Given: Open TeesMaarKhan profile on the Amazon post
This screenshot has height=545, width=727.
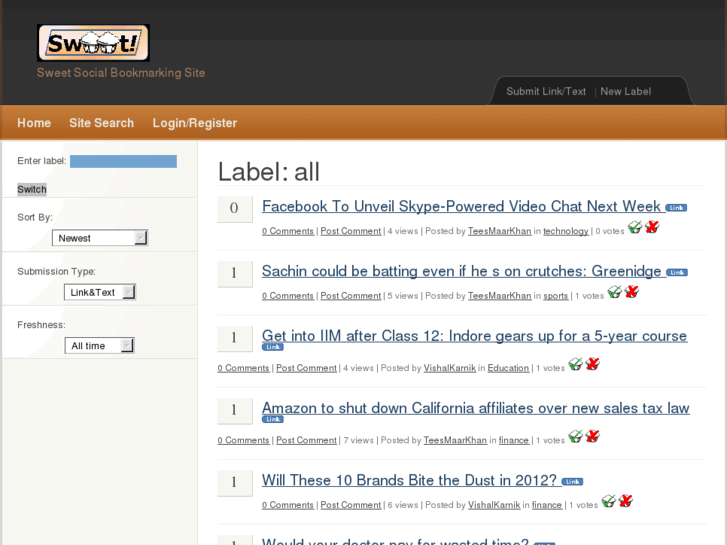Looking at the screenshot, I should [455, 440].
